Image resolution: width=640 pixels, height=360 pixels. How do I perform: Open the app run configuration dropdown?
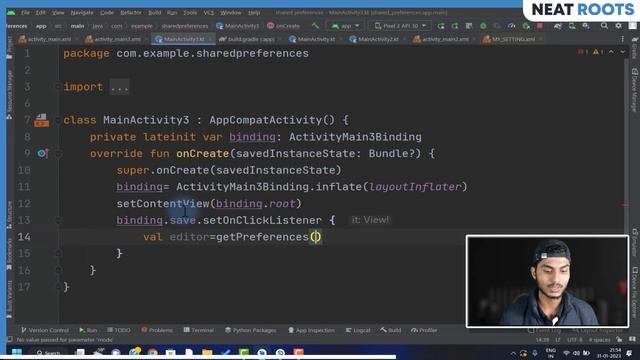pos(345,26)
